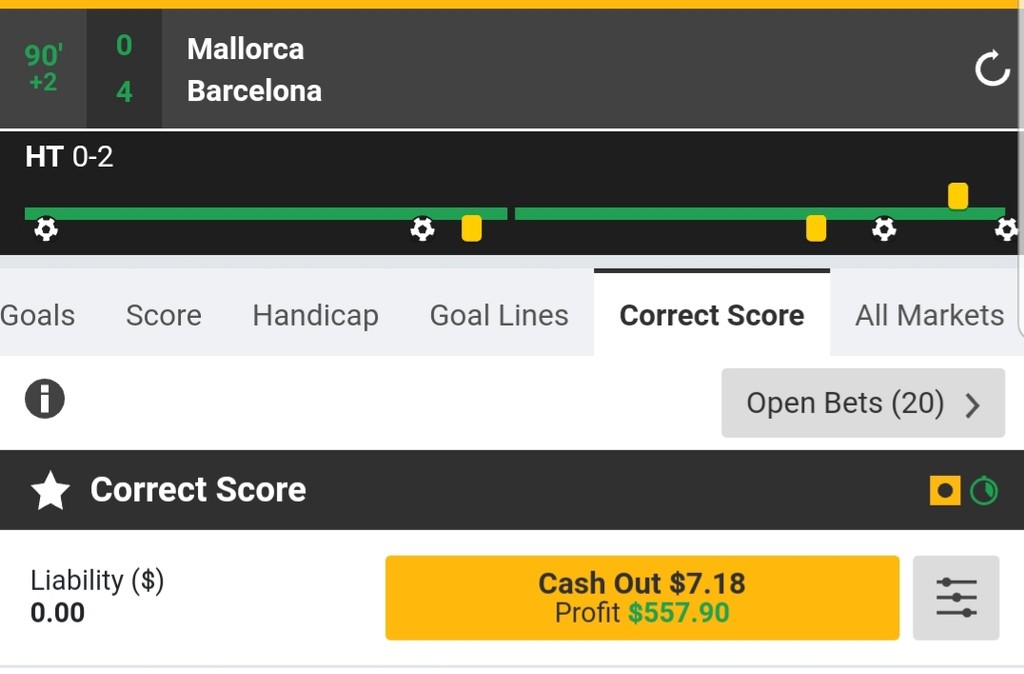The height and width of the screenshot is (674, 1024).
Task: Click the Barcelona team name
Action: coord(254,91)
